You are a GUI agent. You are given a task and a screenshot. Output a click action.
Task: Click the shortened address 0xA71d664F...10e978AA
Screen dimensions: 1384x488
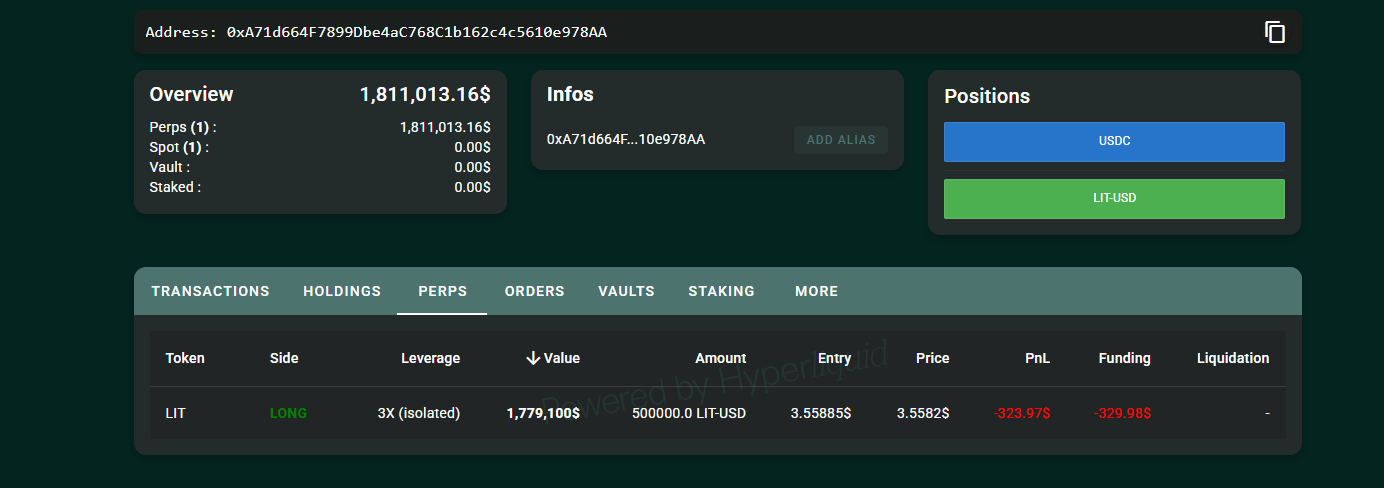click(x=626, y=139)
